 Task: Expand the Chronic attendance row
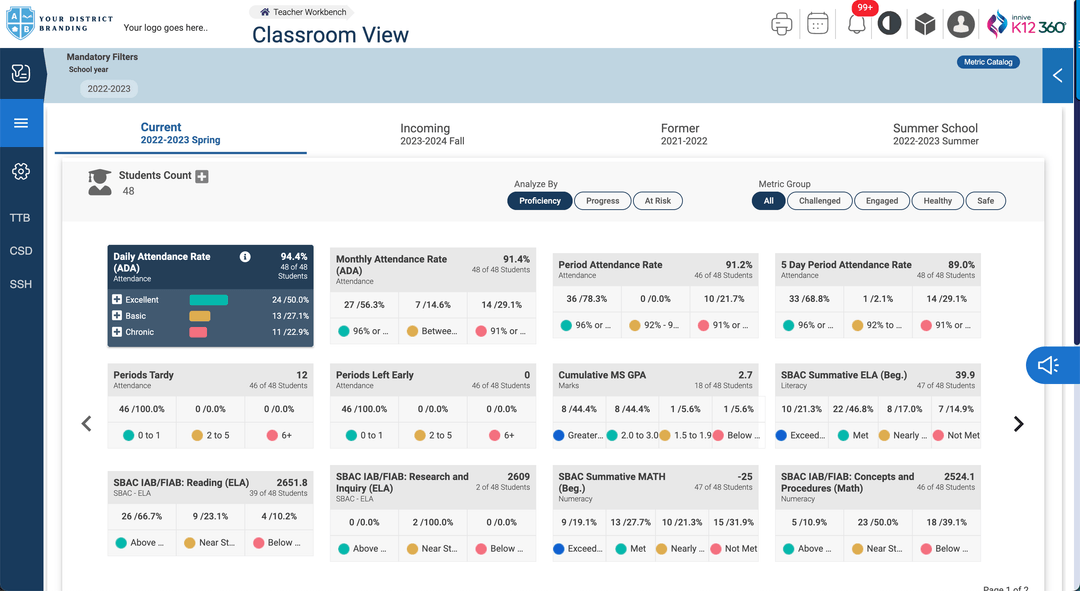(x=117, y=332)
